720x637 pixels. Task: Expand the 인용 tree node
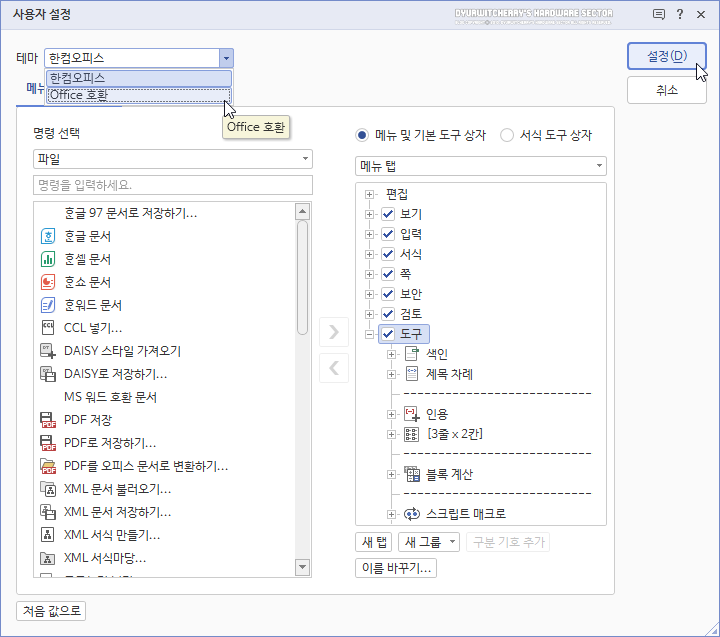391,414
